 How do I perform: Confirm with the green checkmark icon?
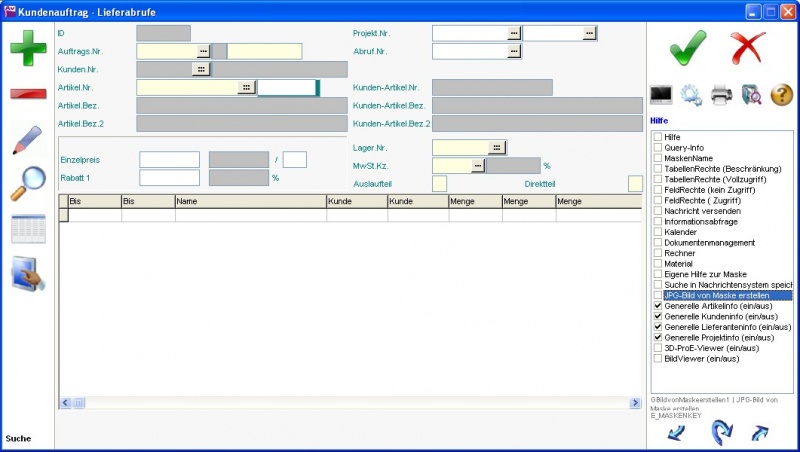click(687, 47)
